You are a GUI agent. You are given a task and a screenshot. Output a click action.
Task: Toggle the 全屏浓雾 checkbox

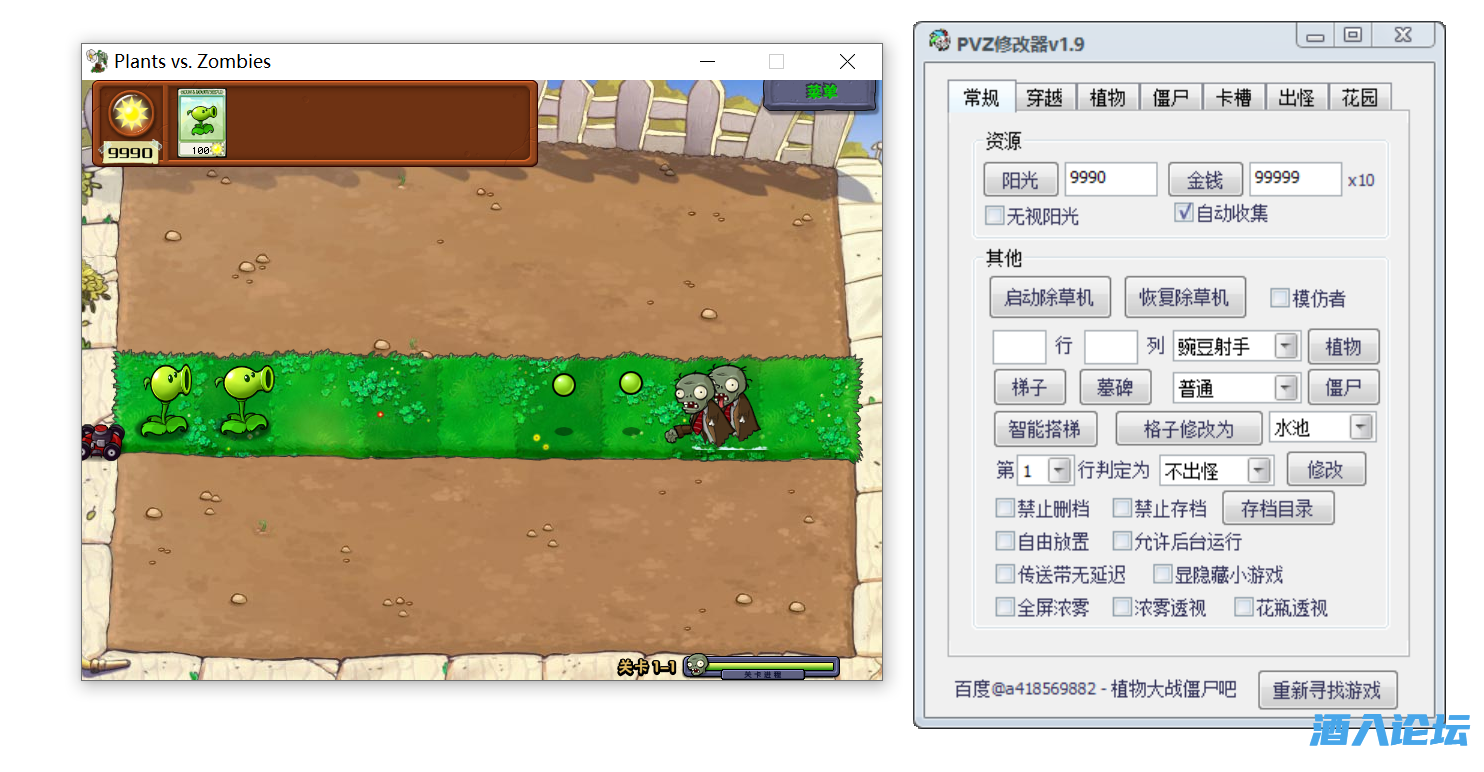point(1005,607)
